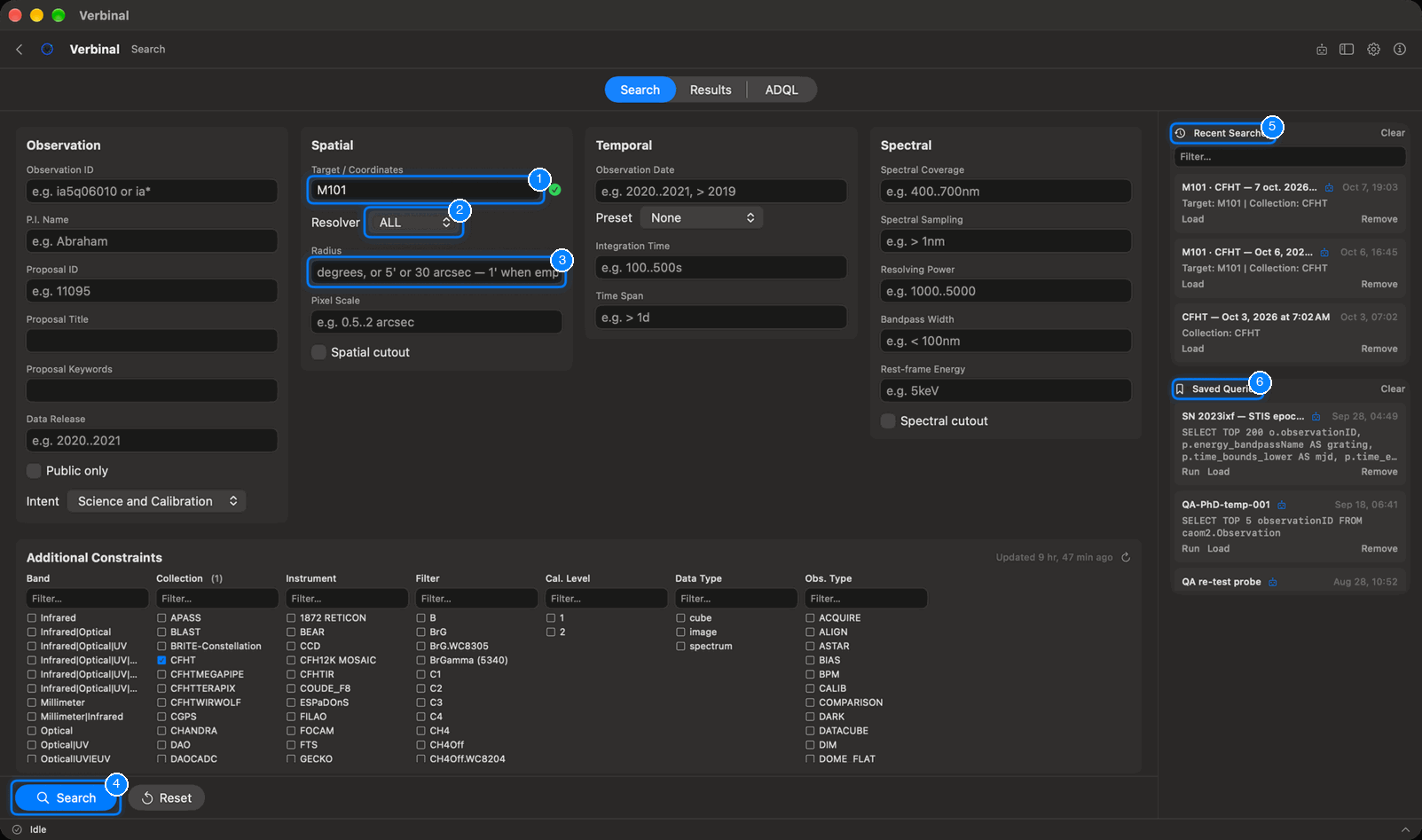
Task: Refresh the Additional Constraints data
Action: click(x=1126, y=558)
